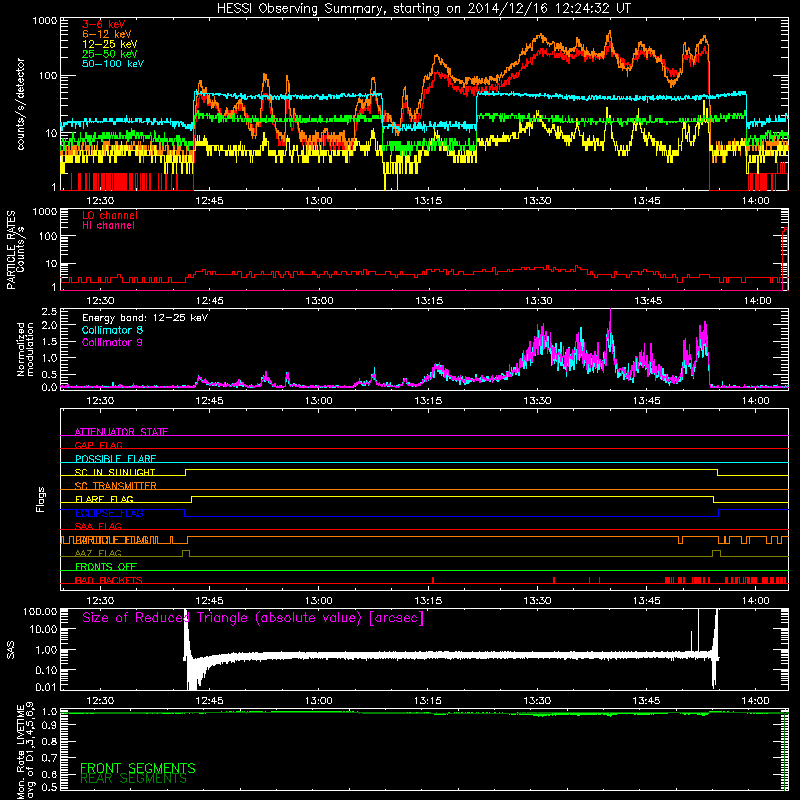Select the ATTENUATOR STATE flag label
This screenshot has width=800, height=800.
click(x=121, y=432)
